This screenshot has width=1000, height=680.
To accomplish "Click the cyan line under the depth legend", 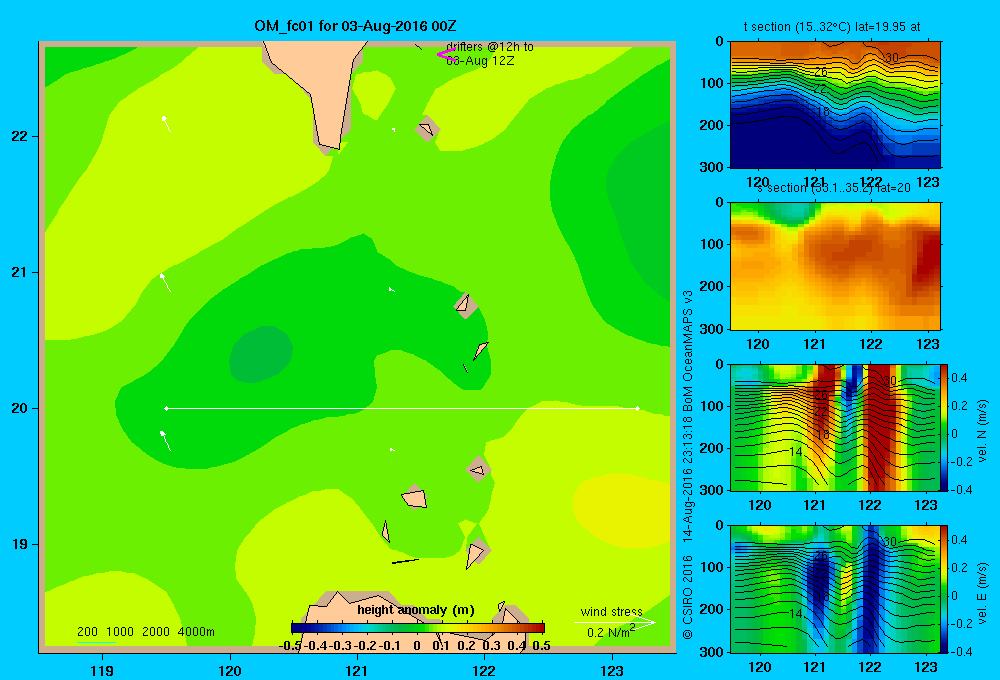I will coord(96,642).
